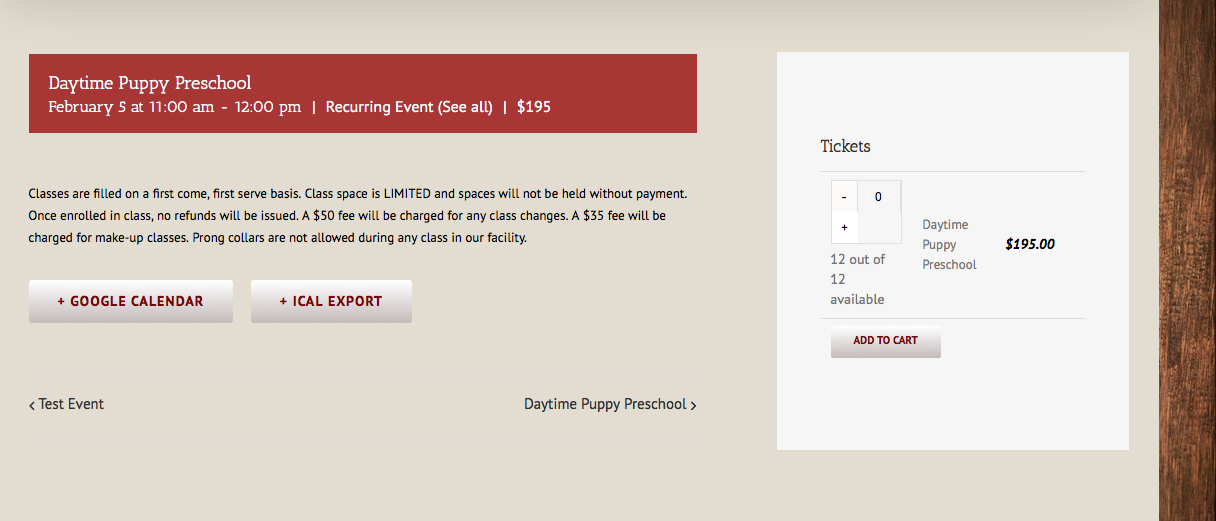Click the right chevron after next event link
Image resolution: width=1216 pixels, height=521 pixels.
click(693, 405)
